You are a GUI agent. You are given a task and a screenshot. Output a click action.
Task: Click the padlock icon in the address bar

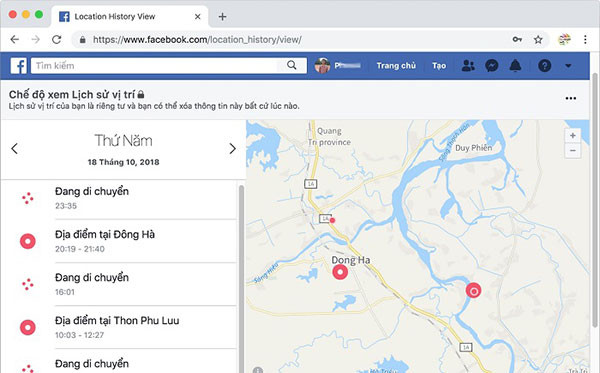82,39
